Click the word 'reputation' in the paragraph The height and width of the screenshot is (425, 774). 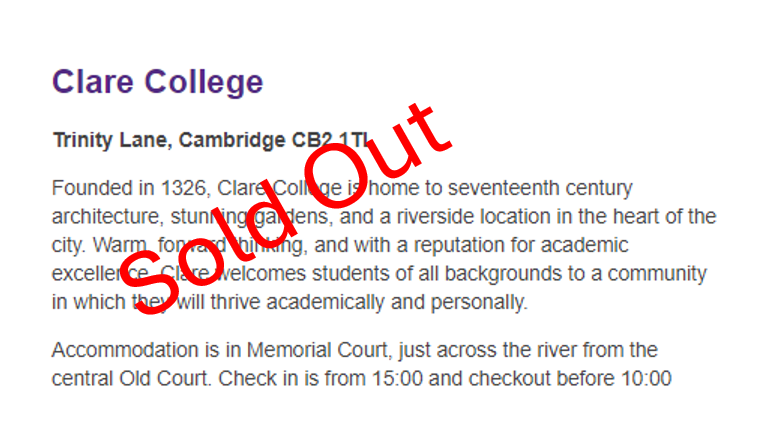click(458, 245)
